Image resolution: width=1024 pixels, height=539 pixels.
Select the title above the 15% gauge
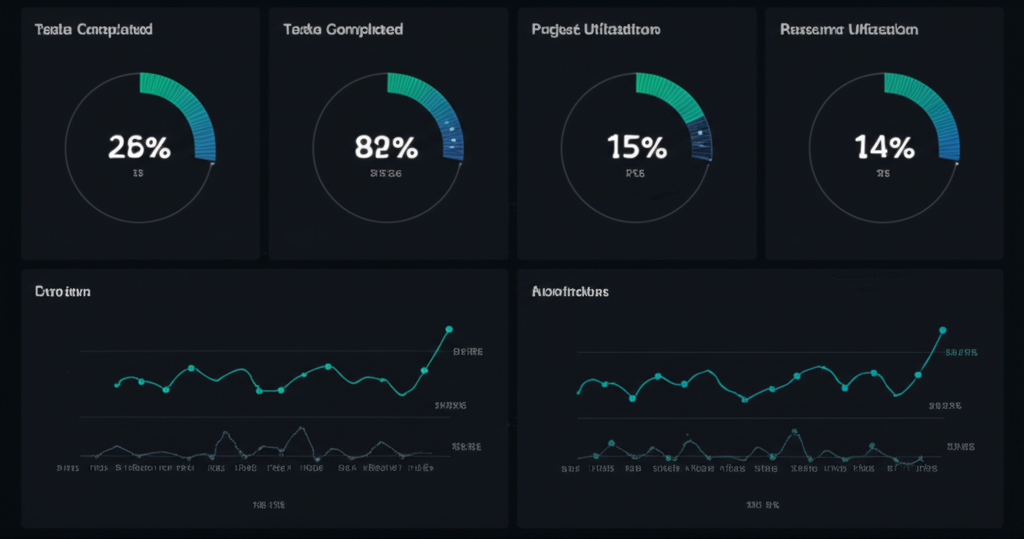(596, 30)
